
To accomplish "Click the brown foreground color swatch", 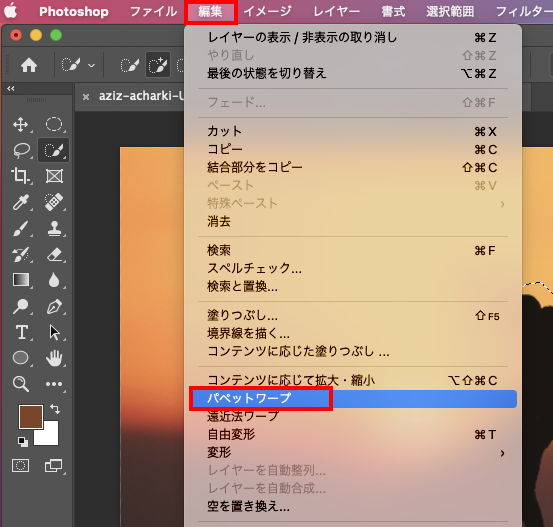I will coord(31,417).
